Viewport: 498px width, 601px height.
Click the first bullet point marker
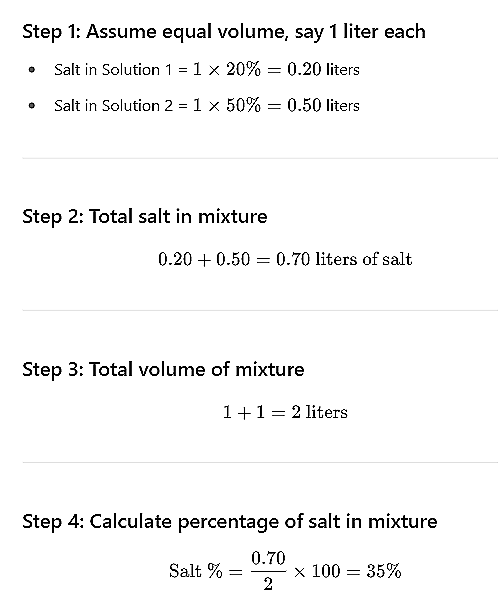[32, 70]
